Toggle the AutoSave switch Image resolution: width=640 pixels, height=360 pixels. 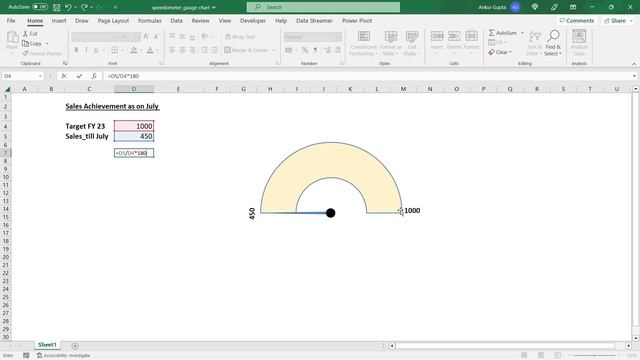[40, 7]
